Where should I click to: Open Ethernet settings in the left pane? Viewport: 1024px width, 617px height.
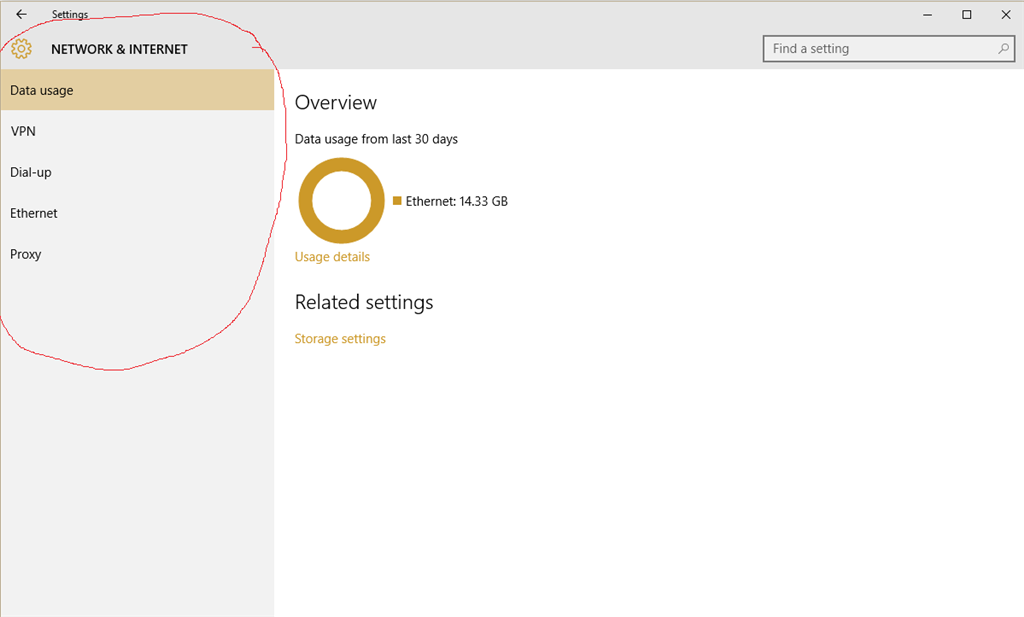pos(34,213)
